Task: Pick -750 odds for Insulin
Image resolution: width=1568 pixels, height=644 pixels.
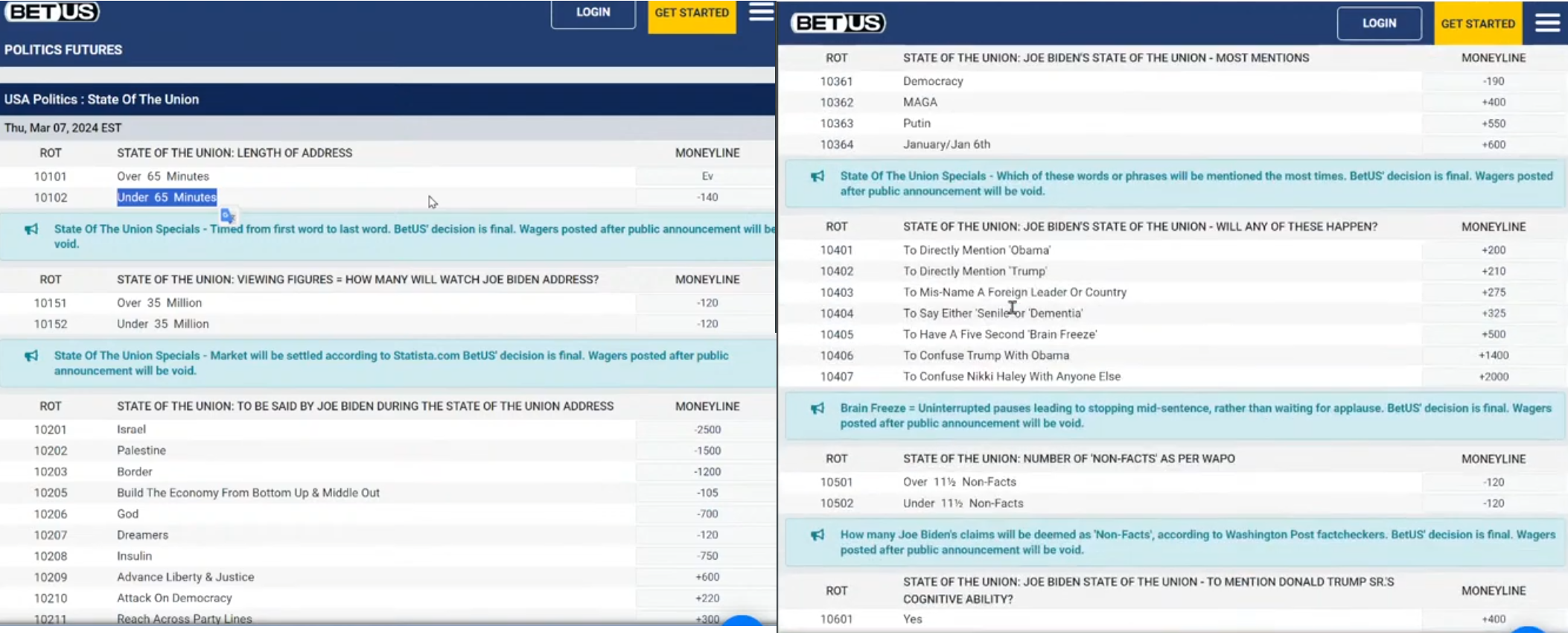Action: click(x=707, y=556)
